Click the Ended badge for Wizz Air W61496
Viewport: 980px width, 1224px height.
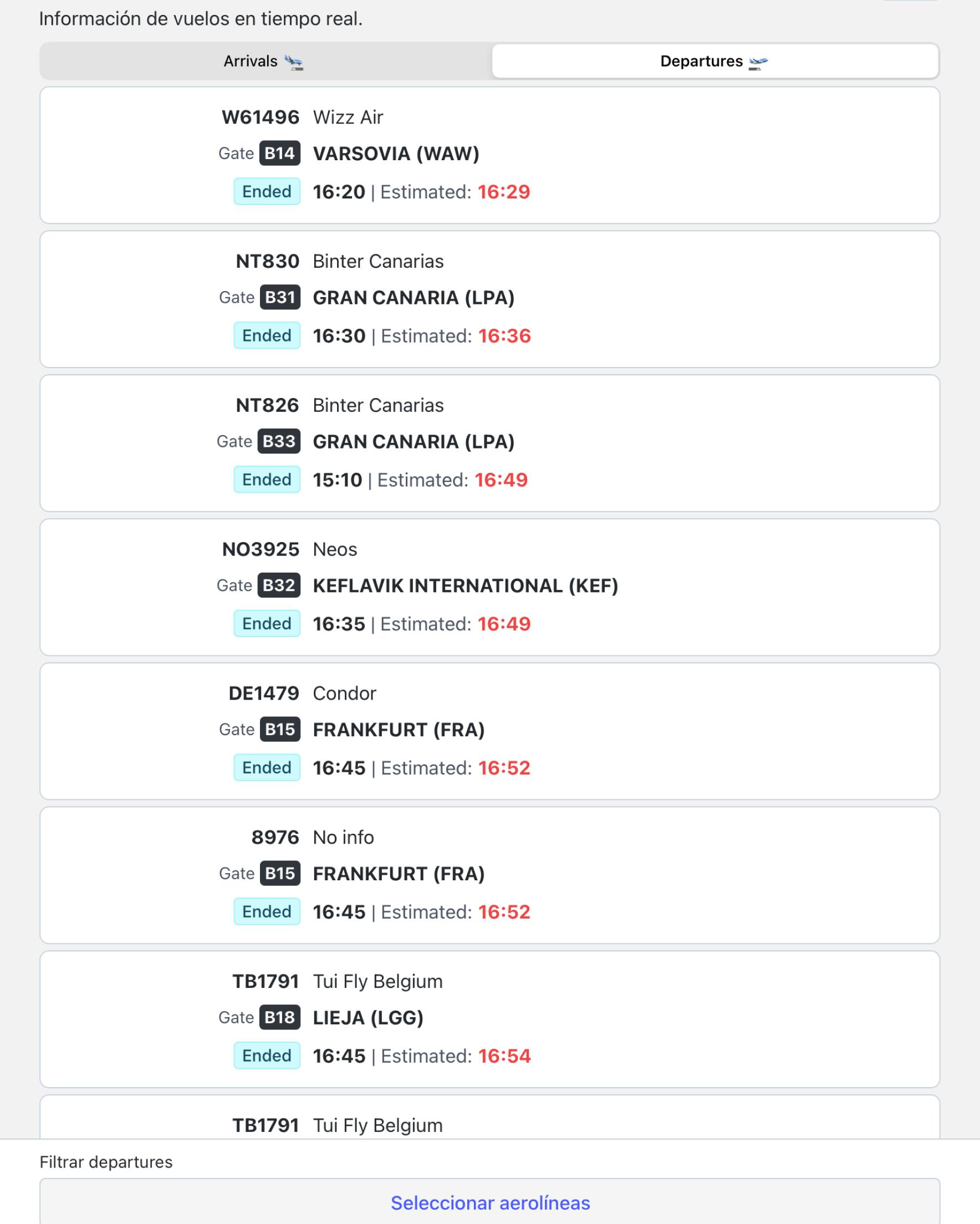(267, 191)
